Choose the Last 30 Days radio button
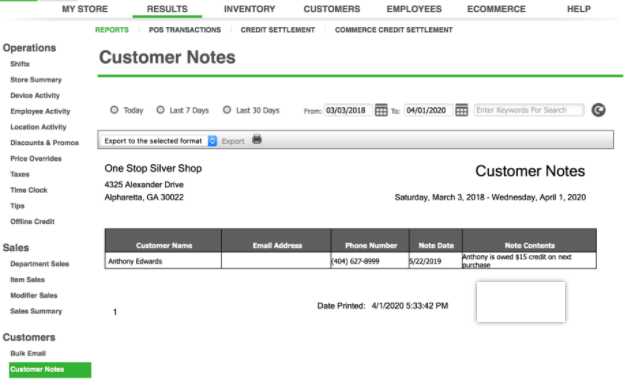Screen dimensions: 634x389 (x=227, y=110)
